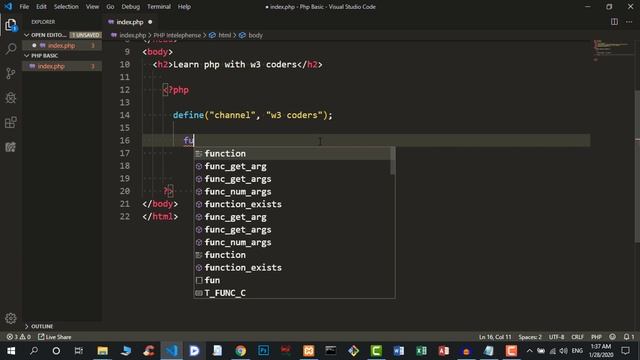Viewport: 640px width, 360px height.
Task: Open the Help menu
Action: tap(184, 7)
